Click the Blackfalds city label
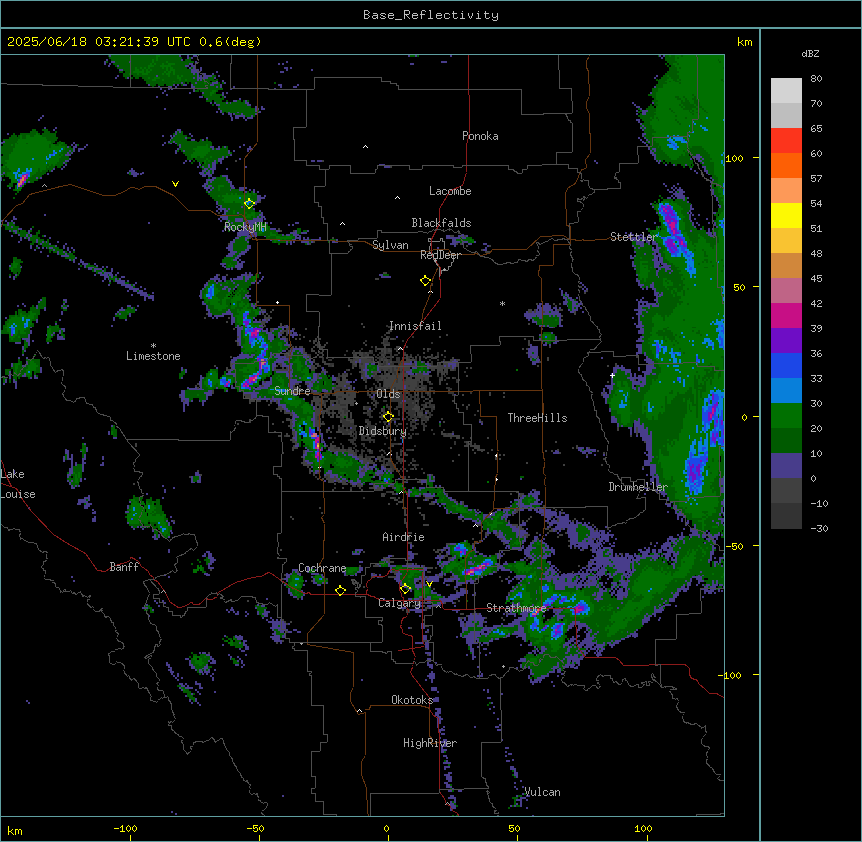862x842 pixels. (441, 223)
